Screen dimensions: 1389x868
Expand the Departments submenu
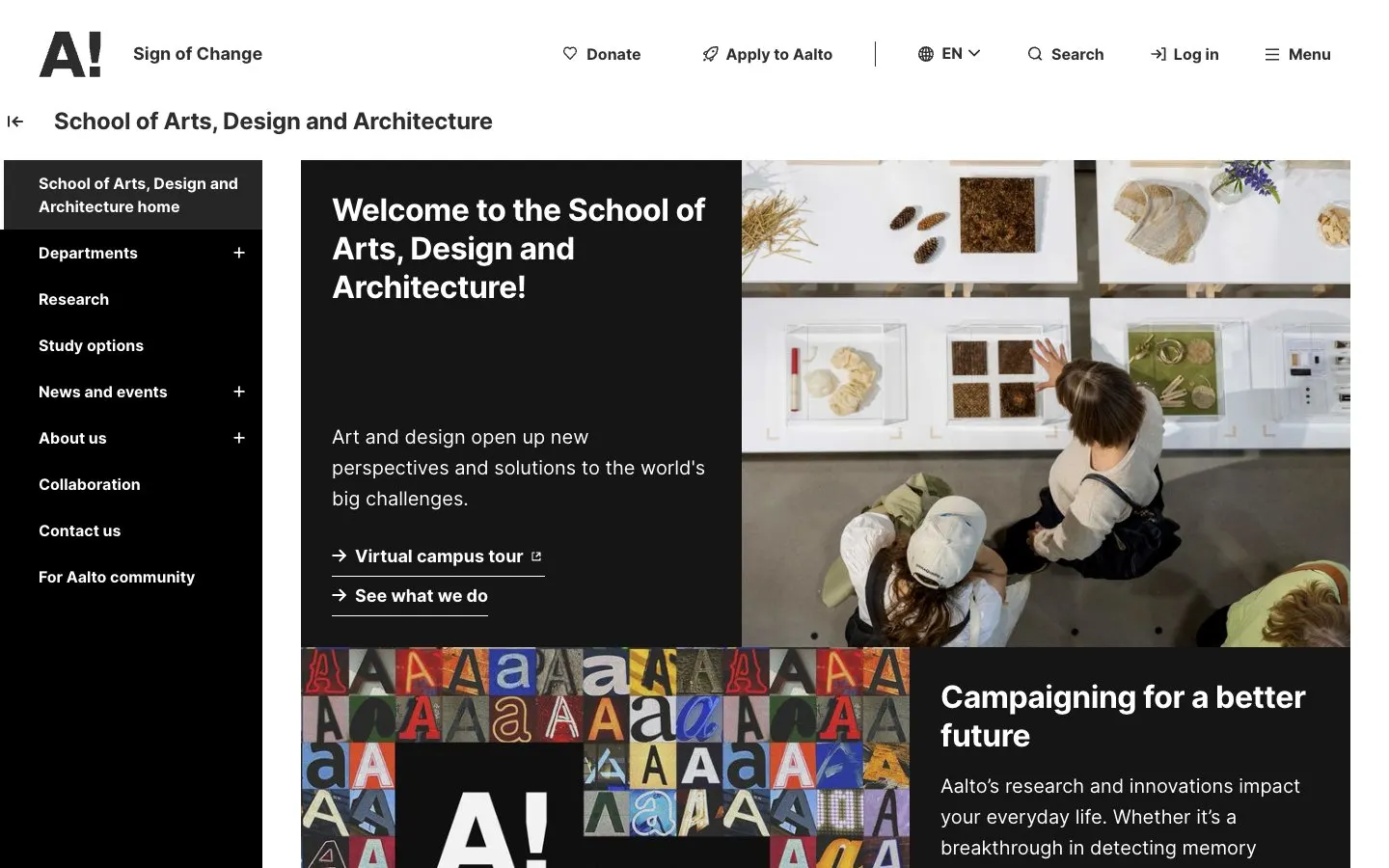click(x=239, y=253)
